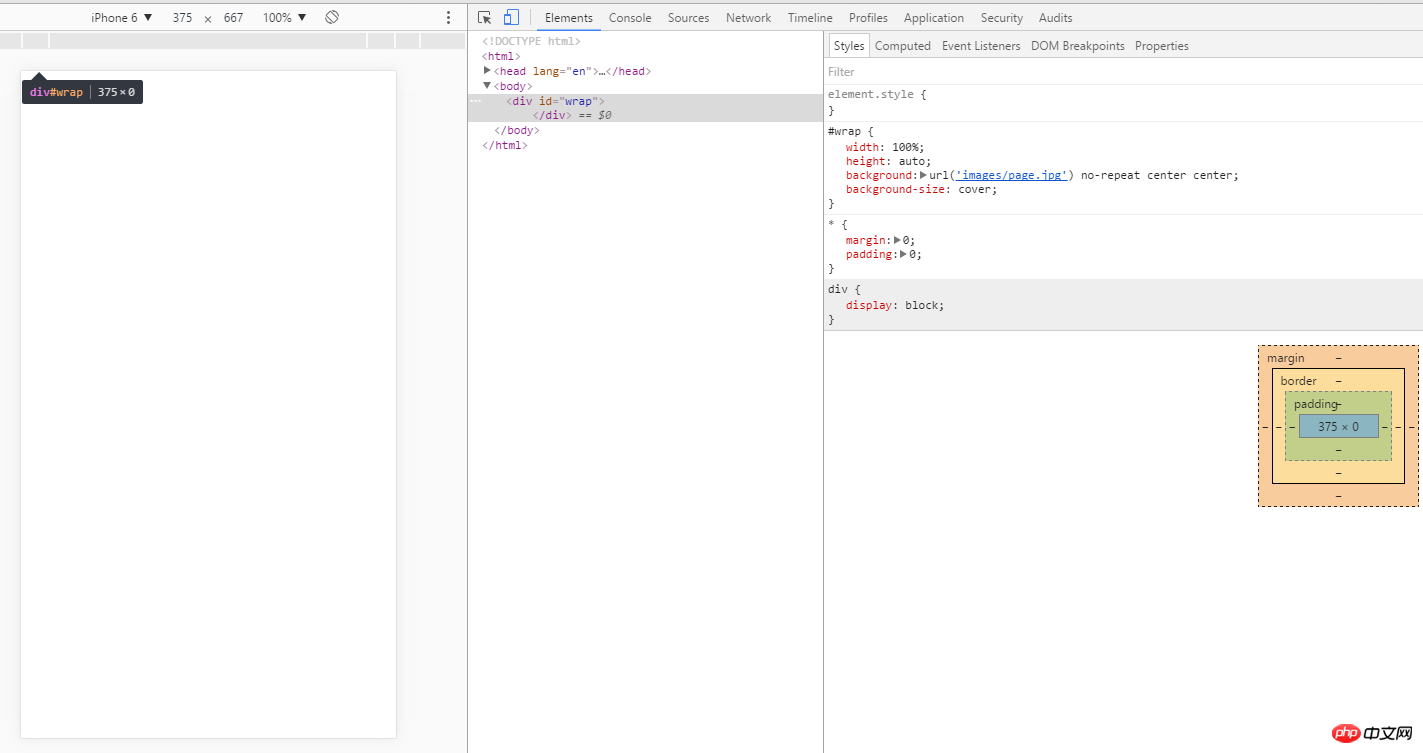Viewport: 1423px width, 753px height.
Task: Open the Audits tab
Action: click(1055, 18)
